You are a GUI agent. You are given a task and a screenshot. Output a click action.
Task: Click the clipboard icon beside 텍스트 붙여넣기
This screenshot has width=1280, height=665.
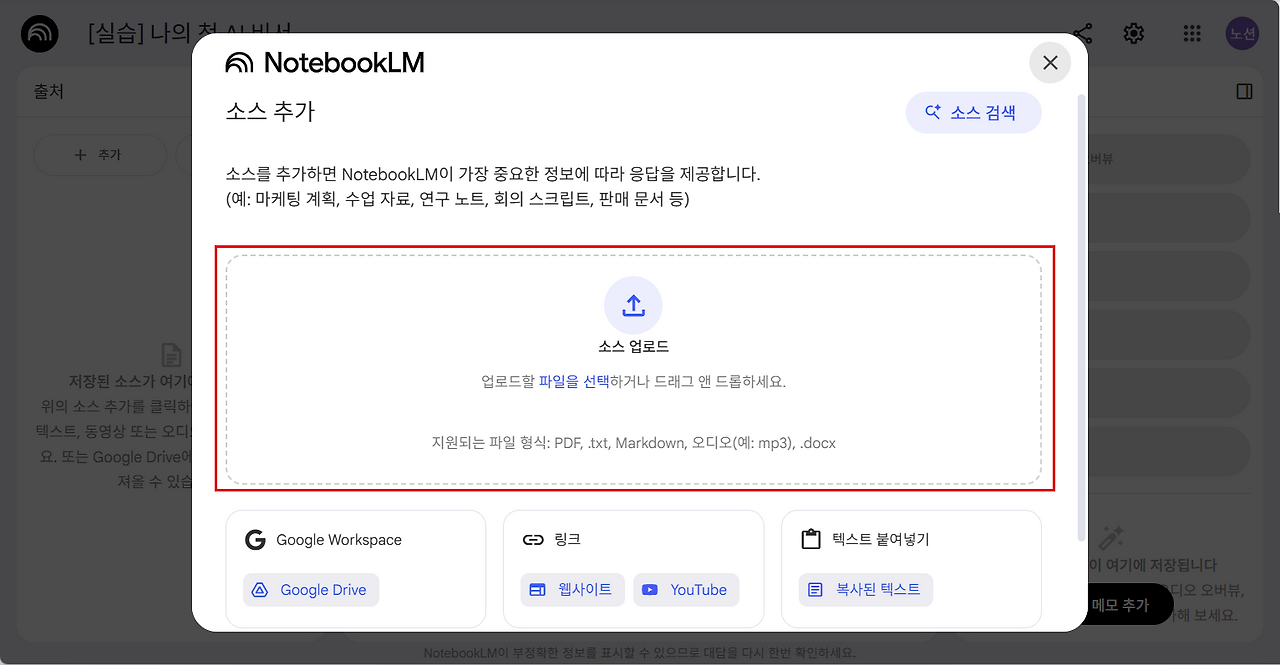click(x=811, y=540)
